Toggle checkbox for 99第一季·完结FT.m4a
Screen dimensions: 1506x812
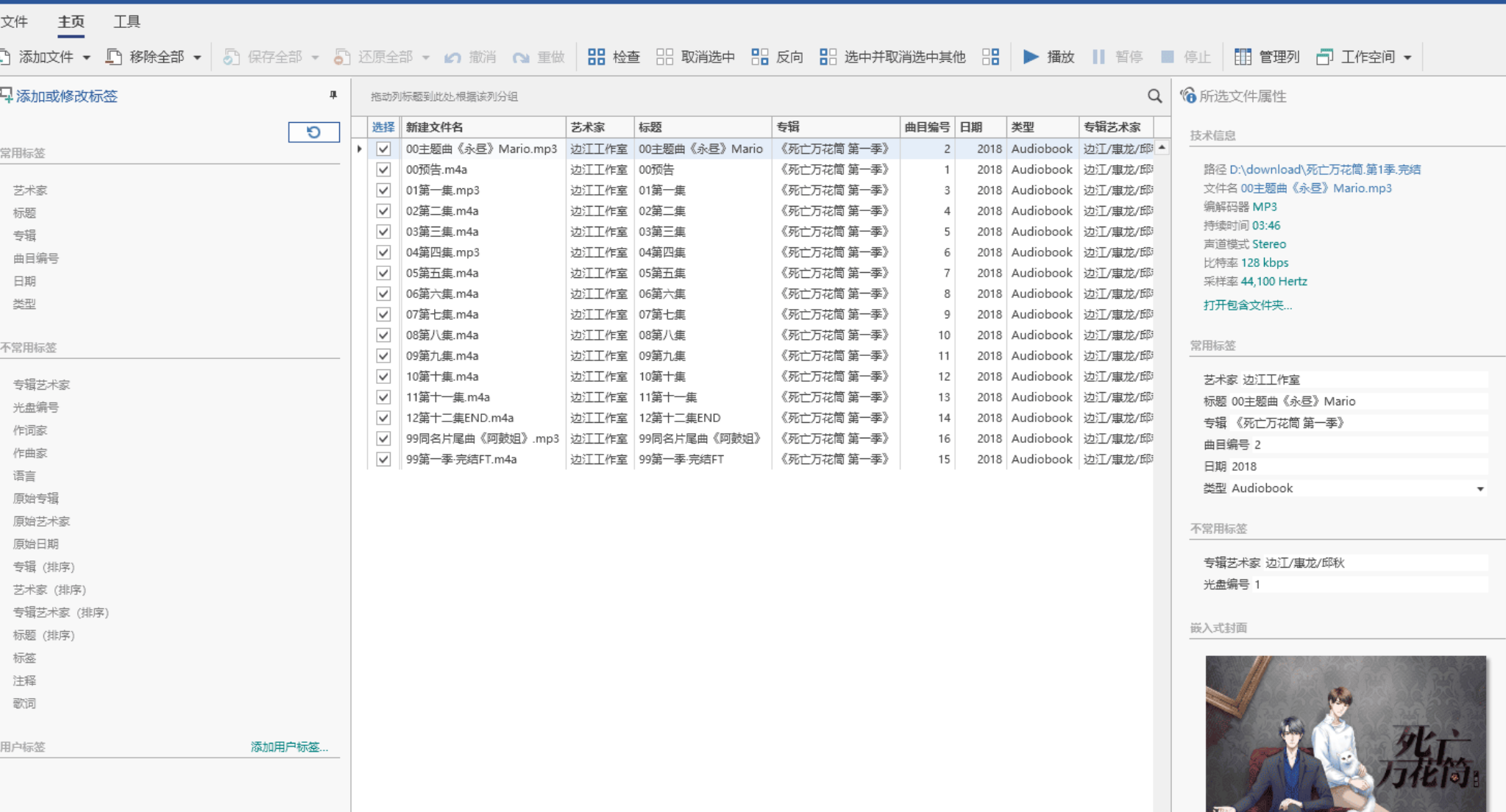coord(383,459)
